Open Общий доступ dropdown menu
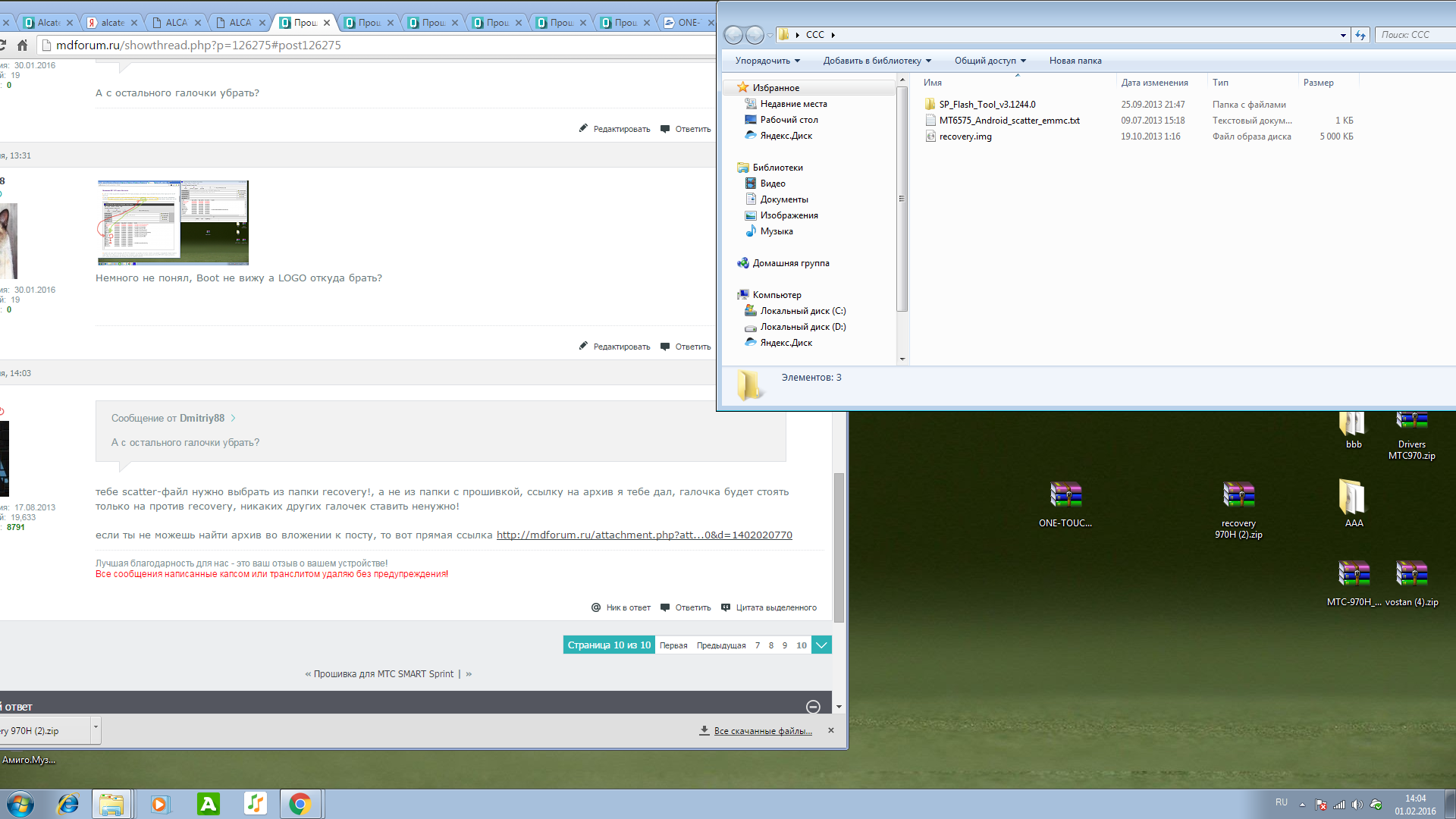1456x819 pixels. pyautogui.click(x=990, y=61)
